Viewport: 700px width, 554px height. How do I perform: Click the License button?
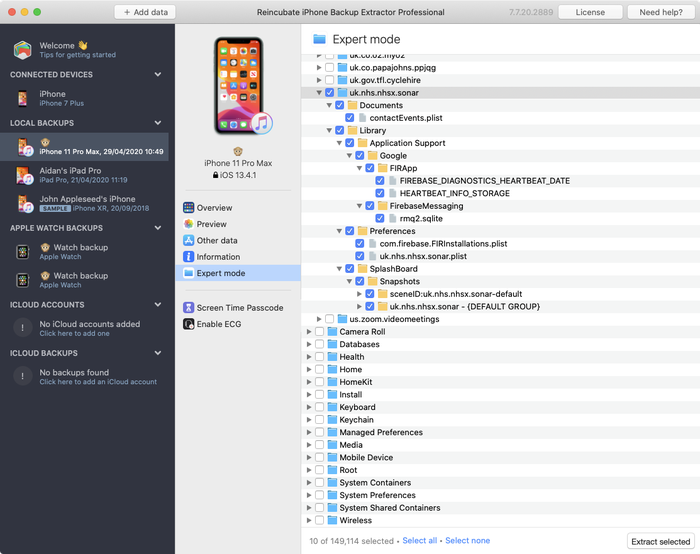pyautogui.click(x=590, y=12)
